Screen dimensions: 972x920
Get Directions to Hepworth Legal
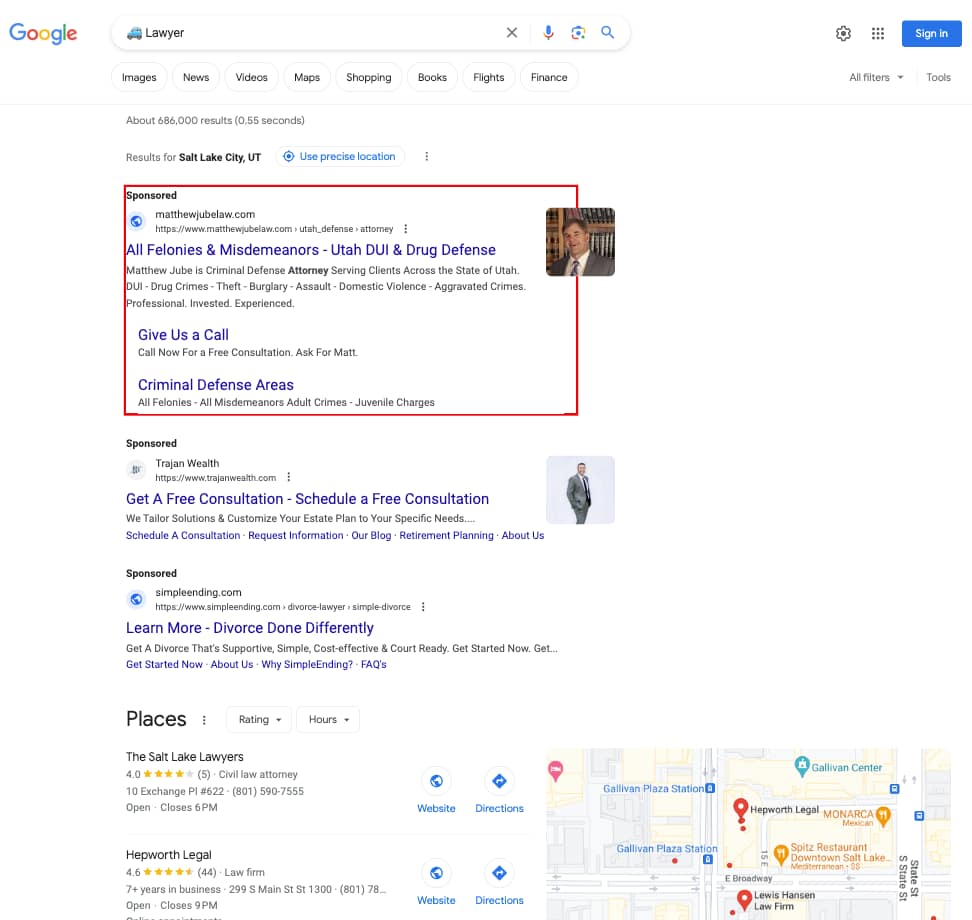tap(499, 883)
